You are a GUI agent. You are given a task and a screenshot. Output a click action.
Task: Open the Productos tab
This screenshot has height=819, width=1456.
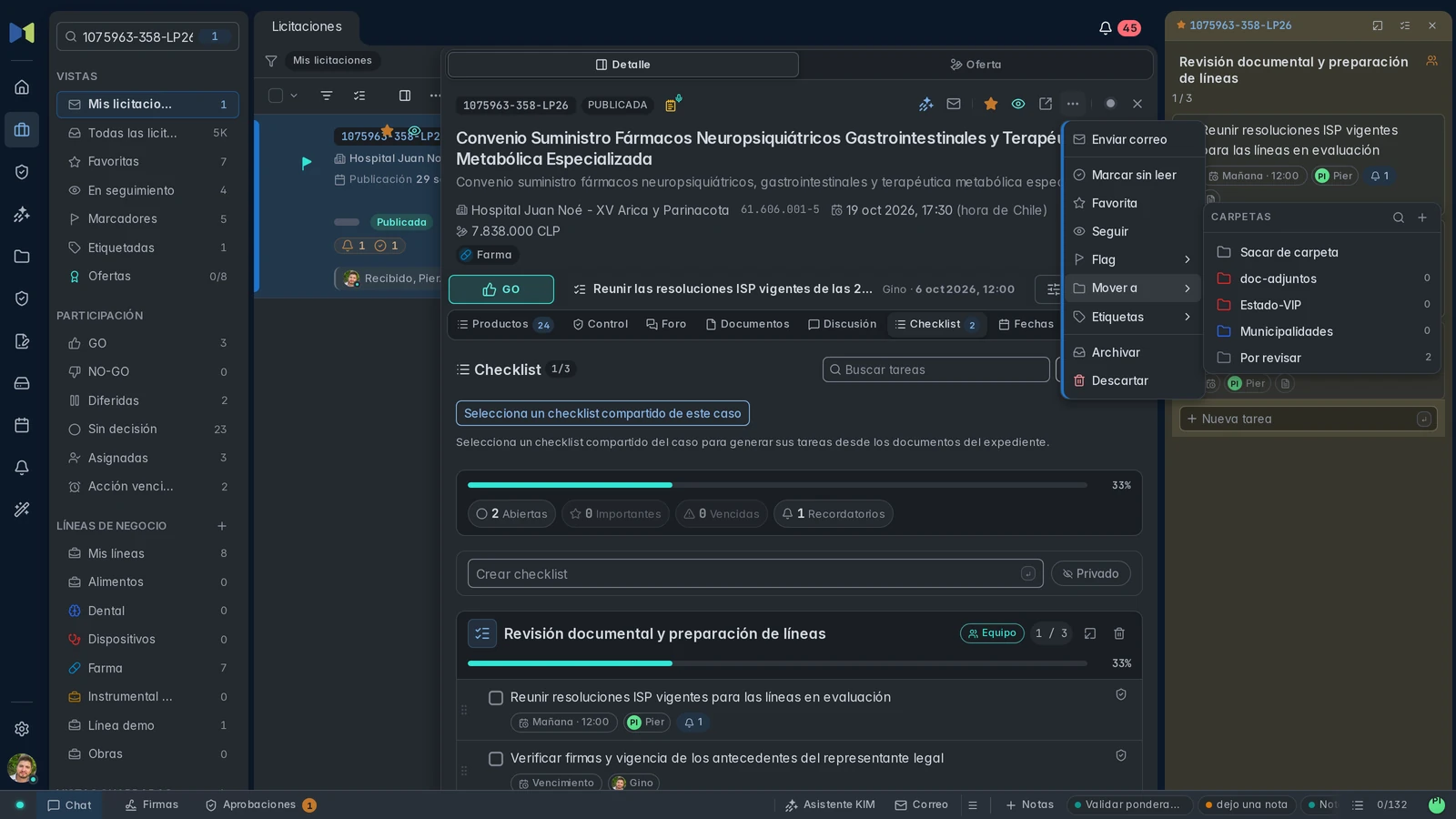click(504, 325)
